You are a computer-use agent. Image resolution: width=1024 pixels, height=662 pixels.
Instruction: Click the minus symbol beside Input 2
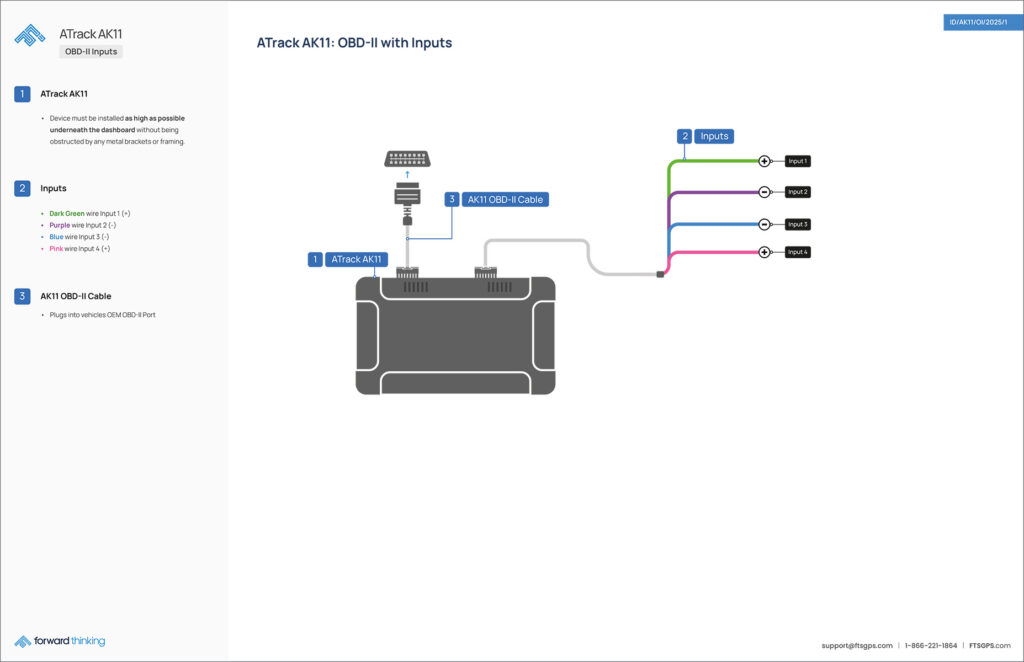tap(765, 192)
